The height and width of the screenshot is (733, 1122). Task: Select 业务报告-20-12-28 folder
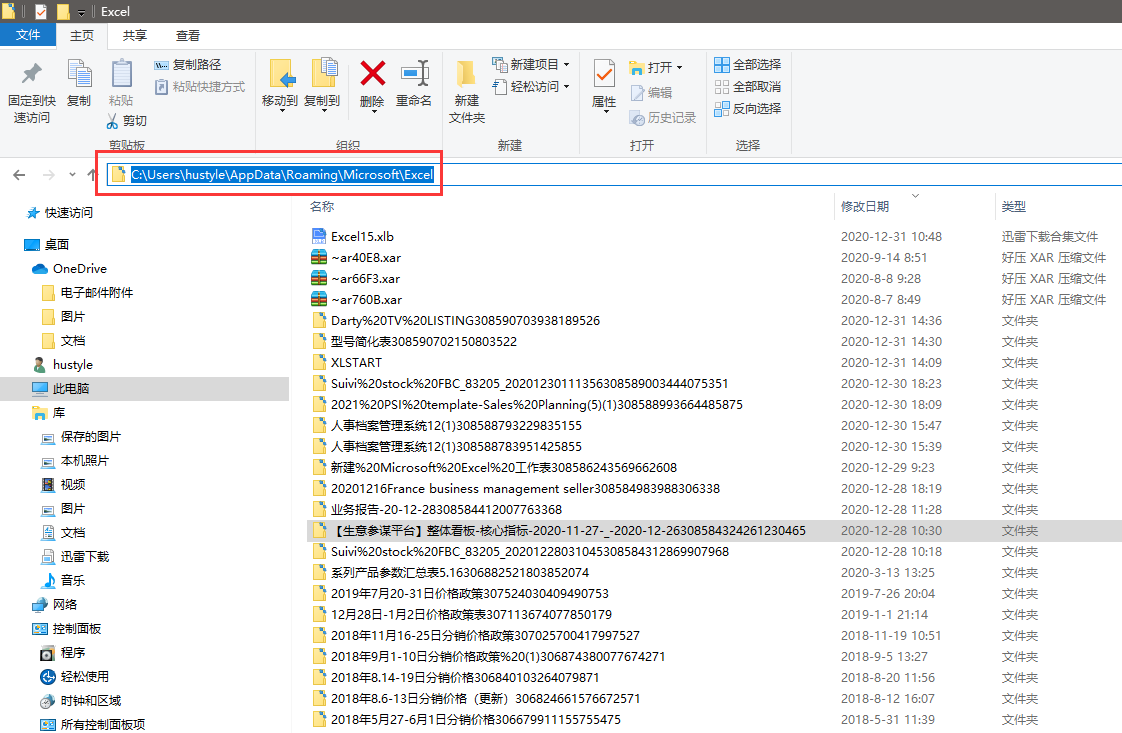(x=447, y=510)
